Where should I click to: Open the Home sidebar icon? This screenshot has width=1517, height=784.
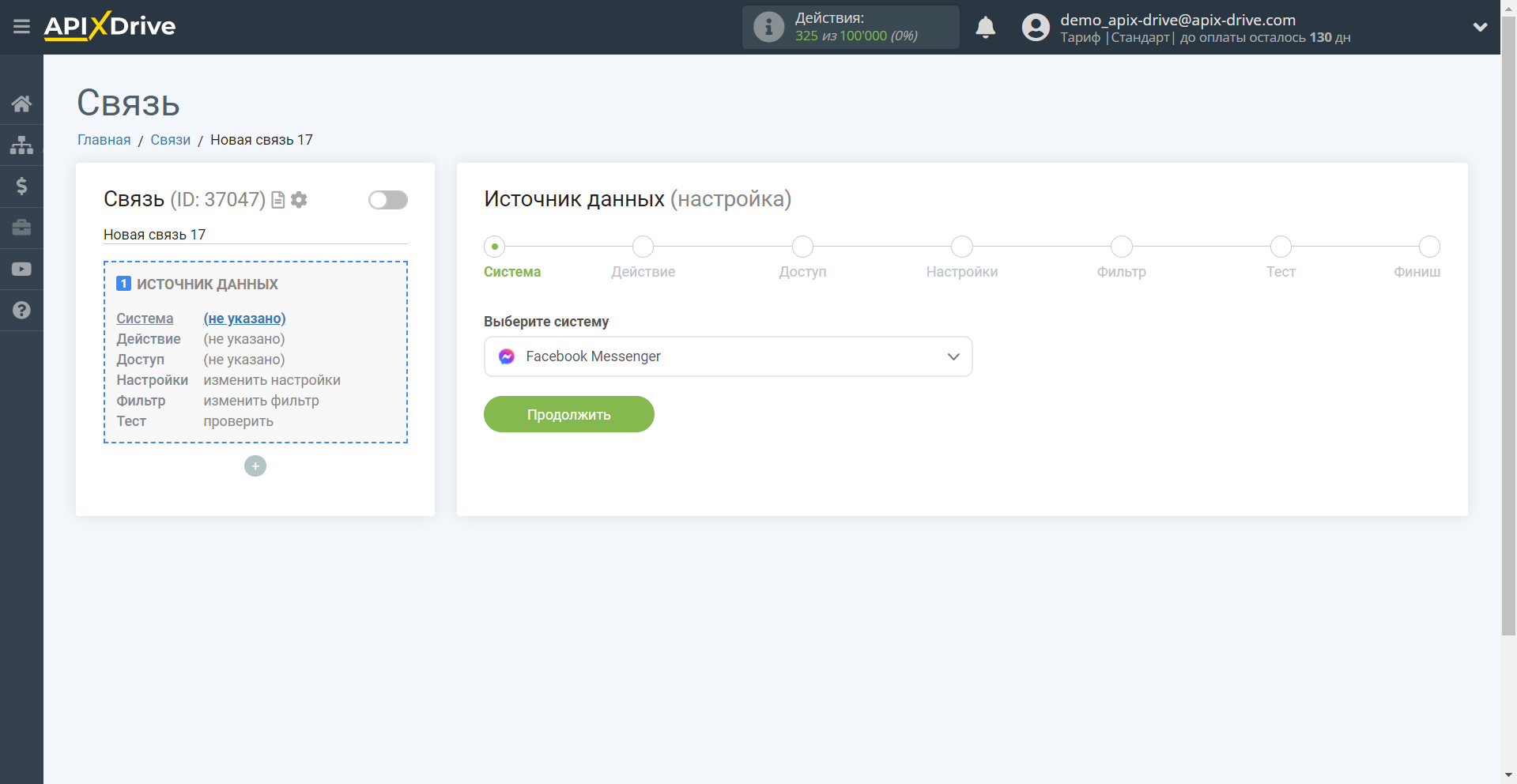click(21, 104)
